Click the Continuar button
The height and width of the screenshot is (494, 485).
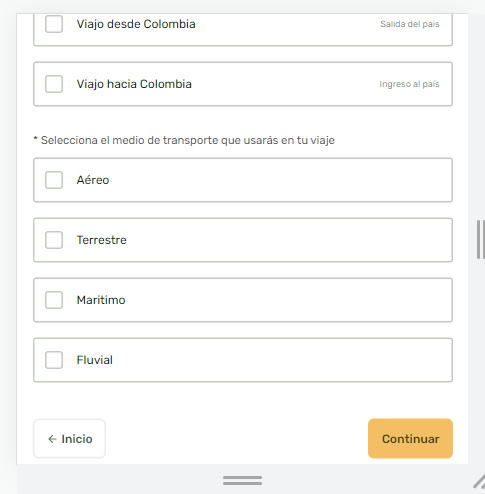tap(410, 439)
